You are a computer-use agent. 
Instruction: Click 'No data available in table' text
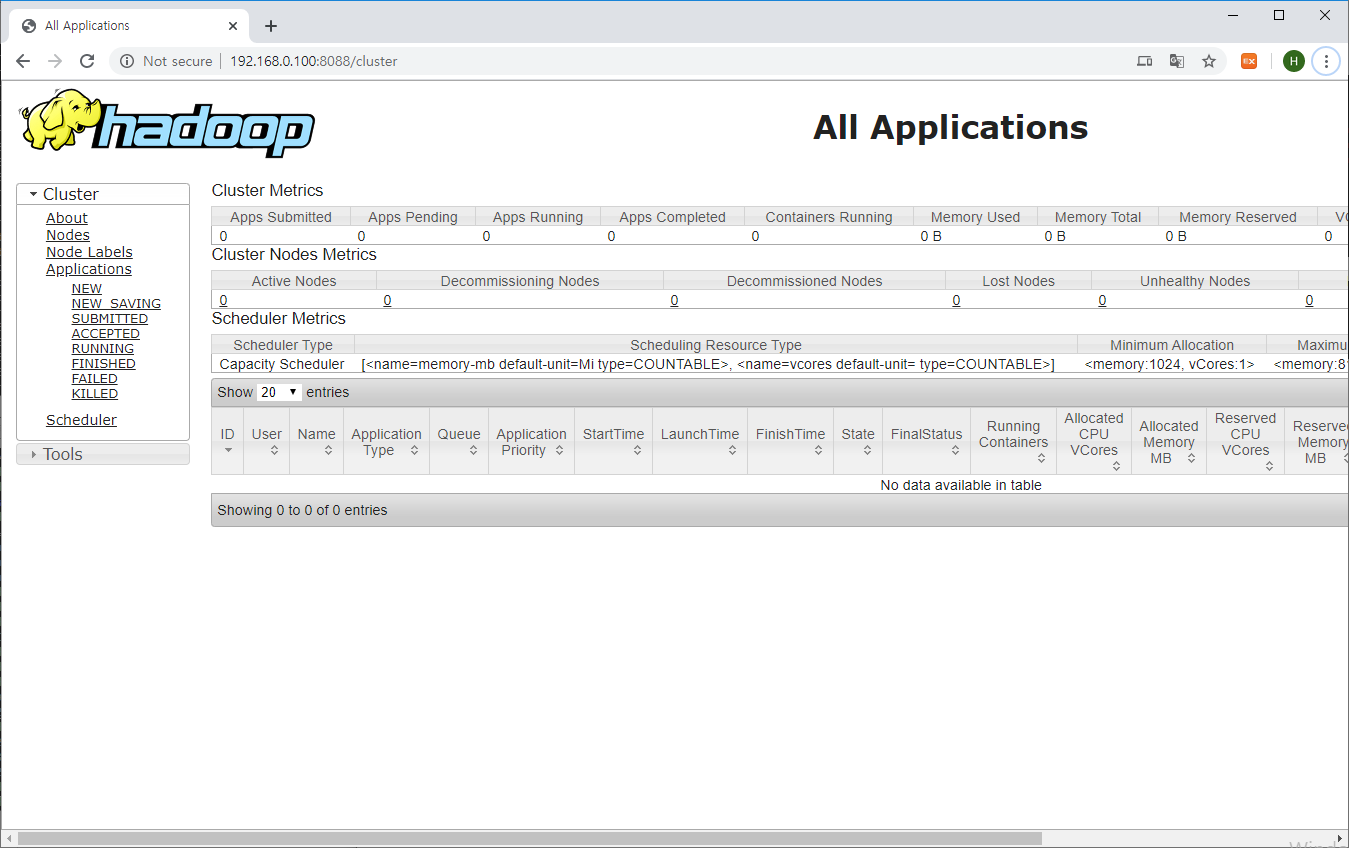pos(961,485)
